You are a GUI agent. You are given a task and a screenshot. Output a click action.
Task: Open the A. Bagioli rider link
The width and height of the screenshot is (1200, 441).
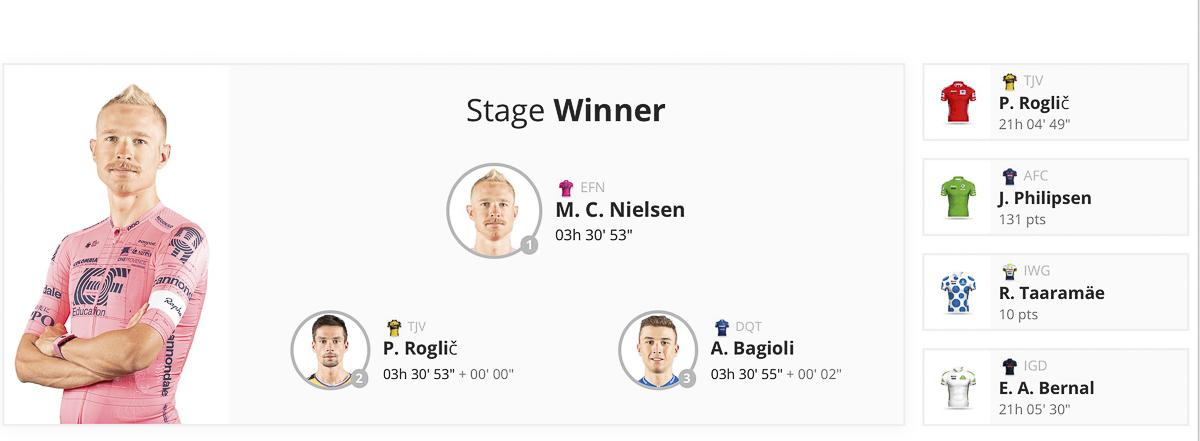[752, 348]
